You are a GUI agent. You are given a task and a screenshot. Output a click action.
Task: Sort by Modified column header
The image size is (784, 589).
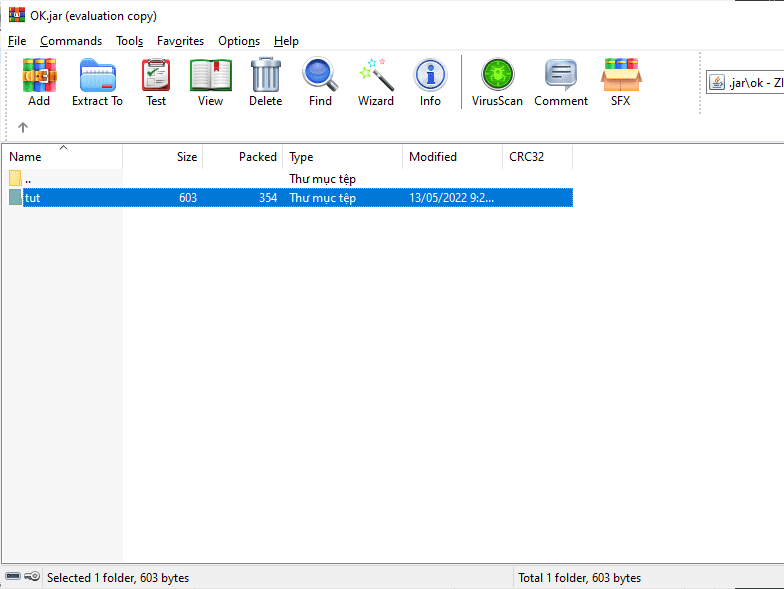click(452, 156)
